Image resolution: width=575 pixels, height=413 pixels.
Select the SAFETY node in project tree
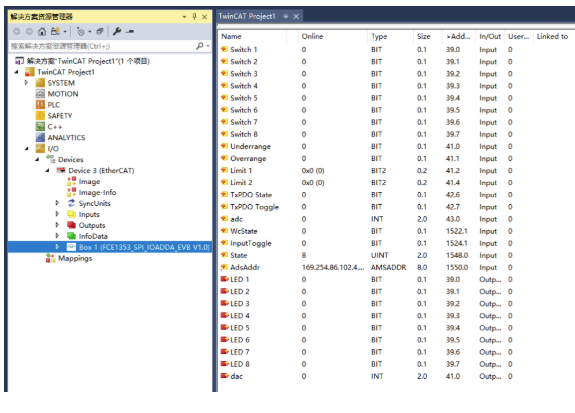pyautogui.click(x=60, y=116)
